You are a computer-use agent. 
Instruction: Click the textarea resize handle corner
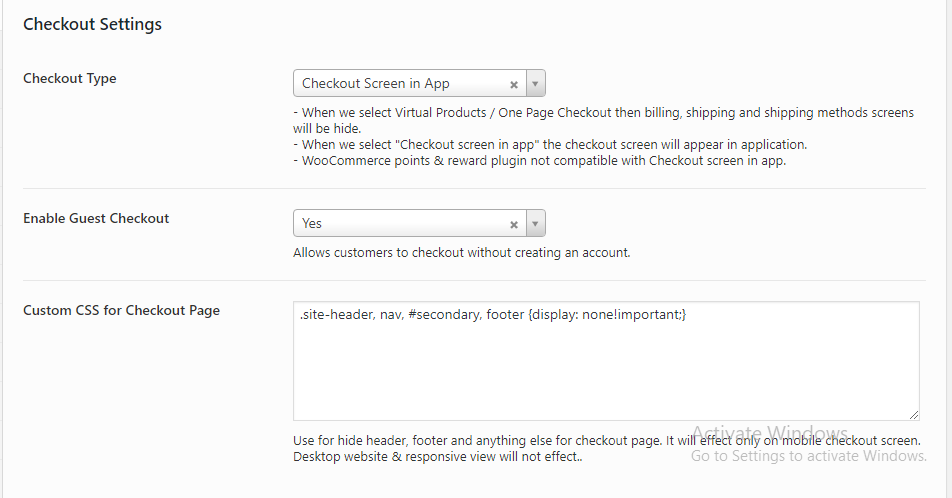(x=914, y=415)
